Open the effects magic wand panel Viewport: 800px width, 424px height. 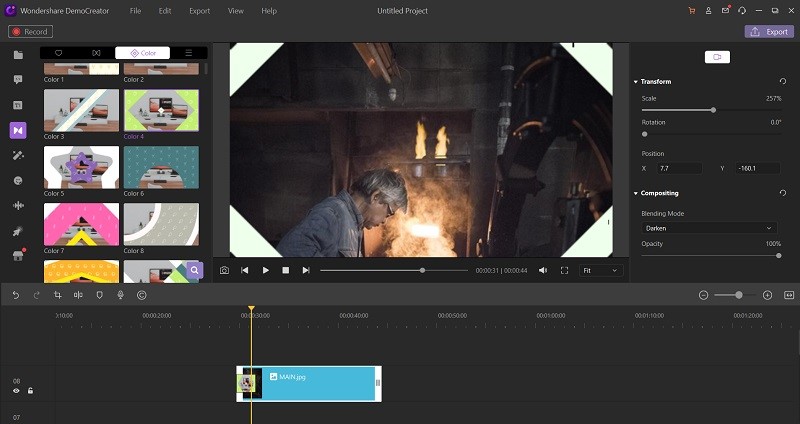click(18, 156)
